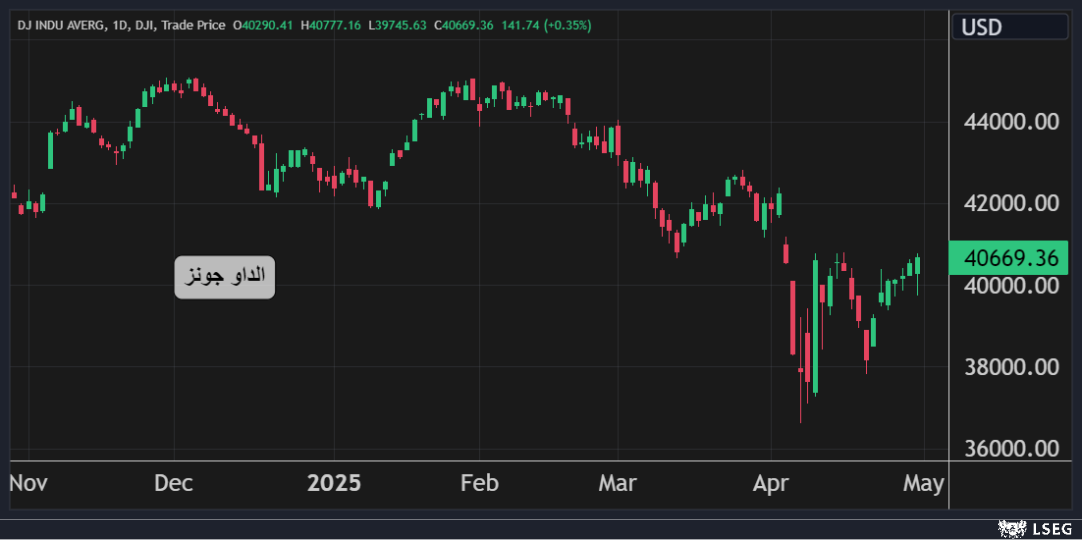Select the Dec marker on time axis
This screenshot has width=1082, height=540.
(173, 484)
